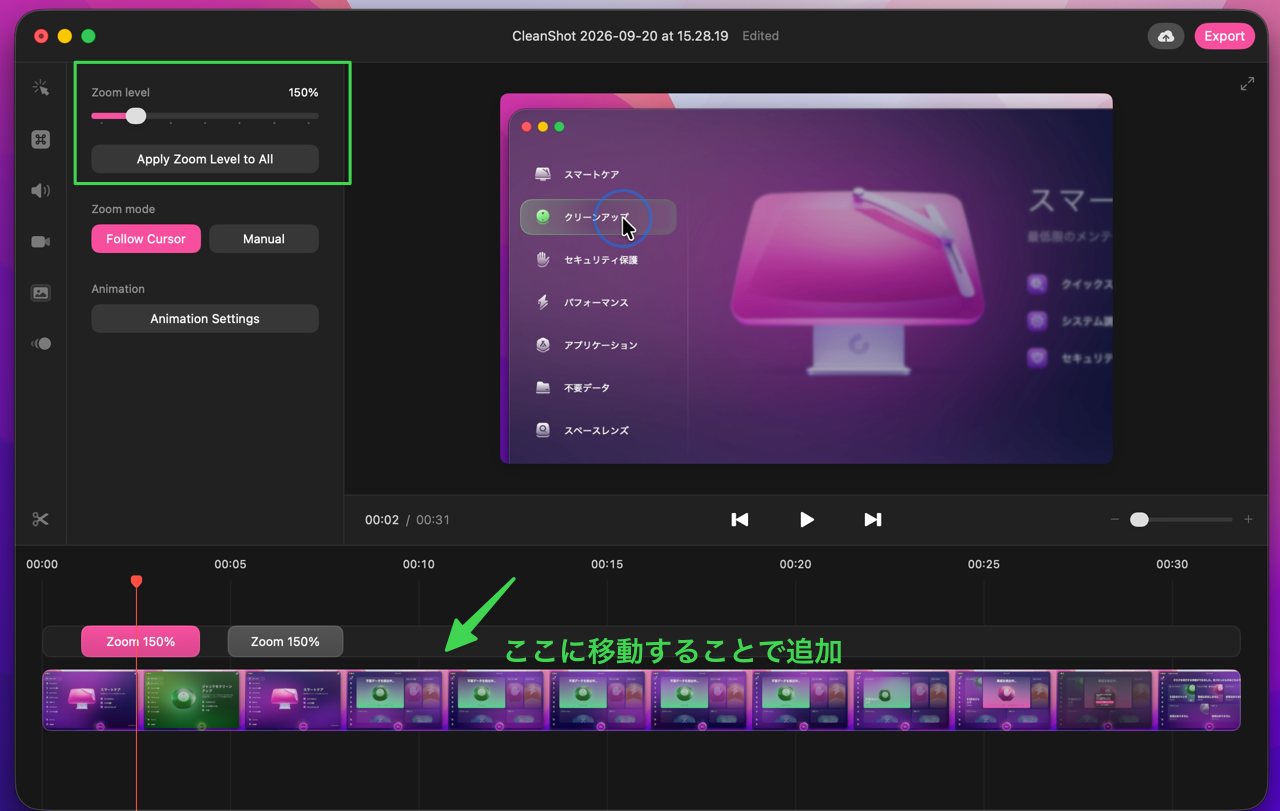Click スペースレンズ in the preview
This screenshot has height=811, width=1280.
coord(597,430)
